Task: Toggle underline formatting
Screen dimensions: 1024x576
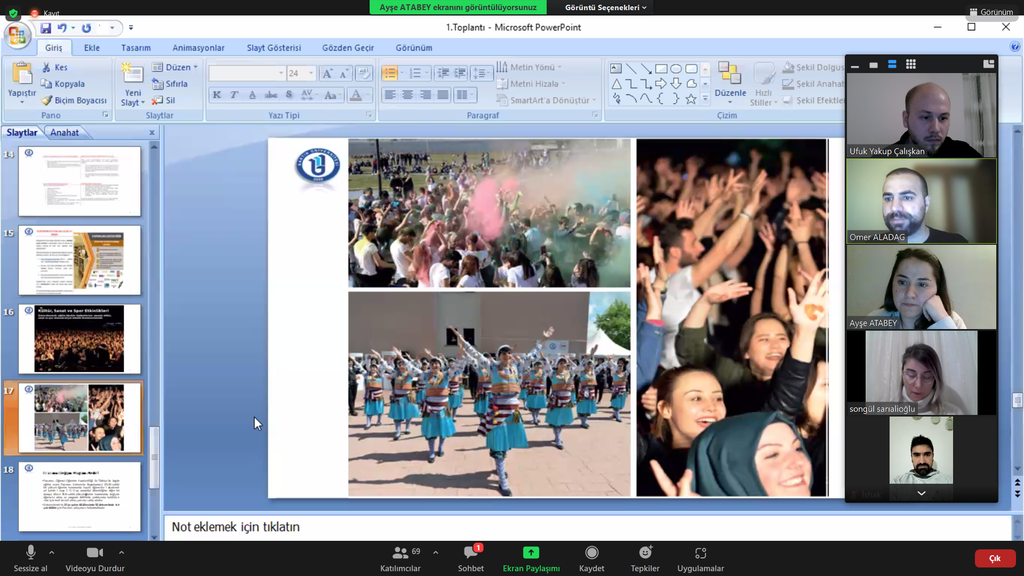Action: 252,95
